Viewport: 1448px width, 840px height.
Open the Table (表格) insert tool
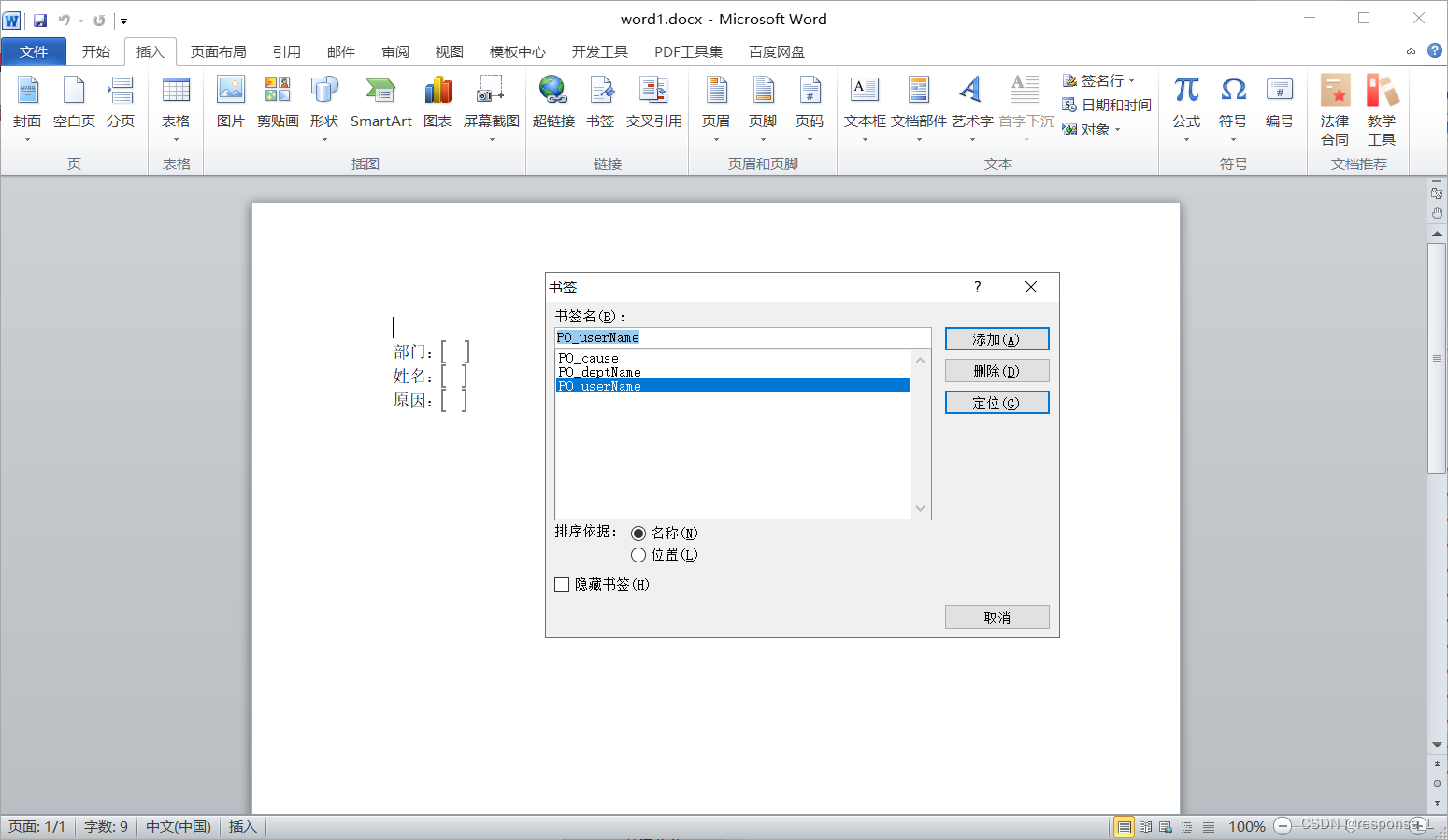[176, 107]
